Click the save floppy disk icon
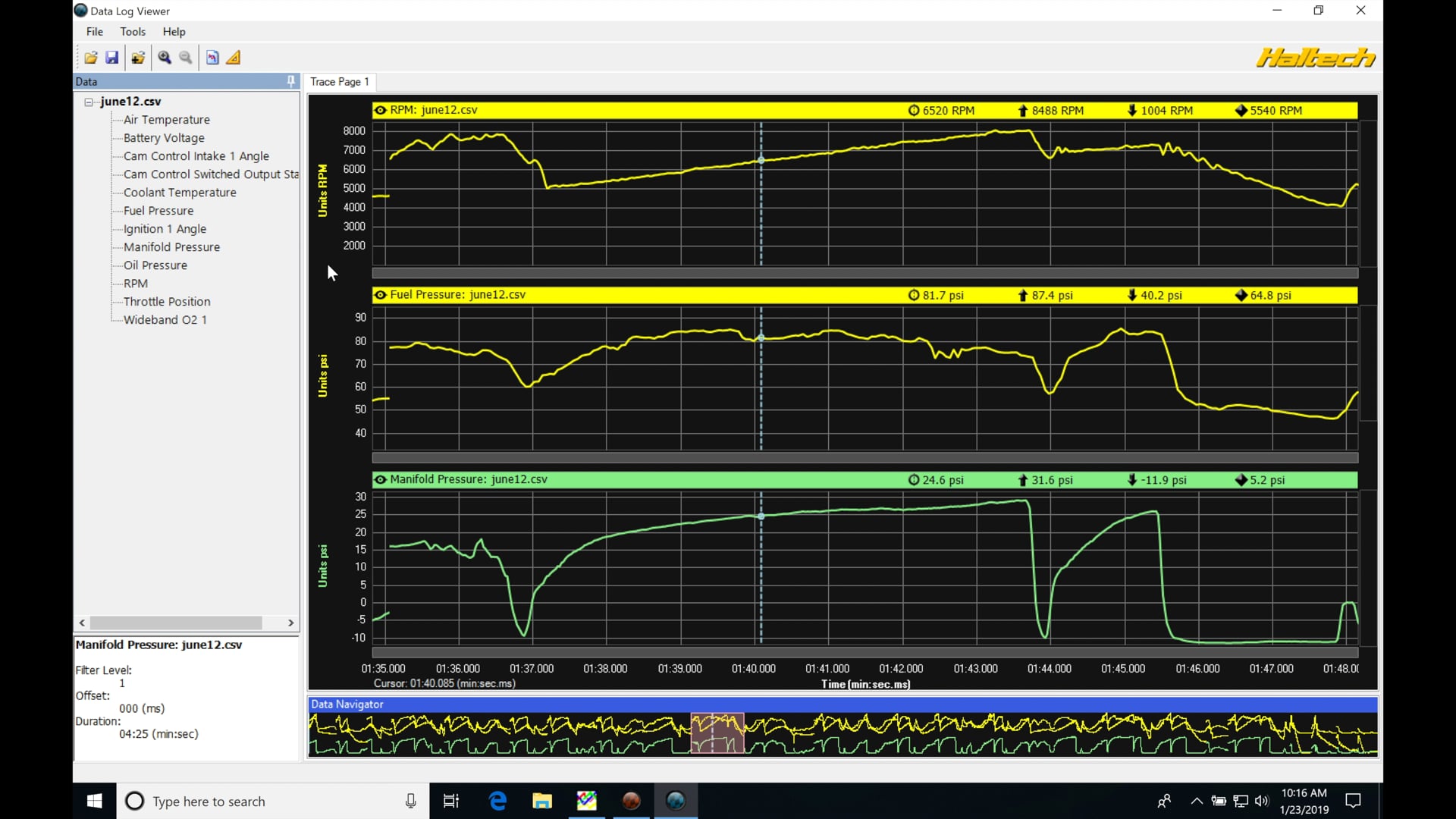The width and height of the screenshot is (1456, 819). (x=112, y=58)
